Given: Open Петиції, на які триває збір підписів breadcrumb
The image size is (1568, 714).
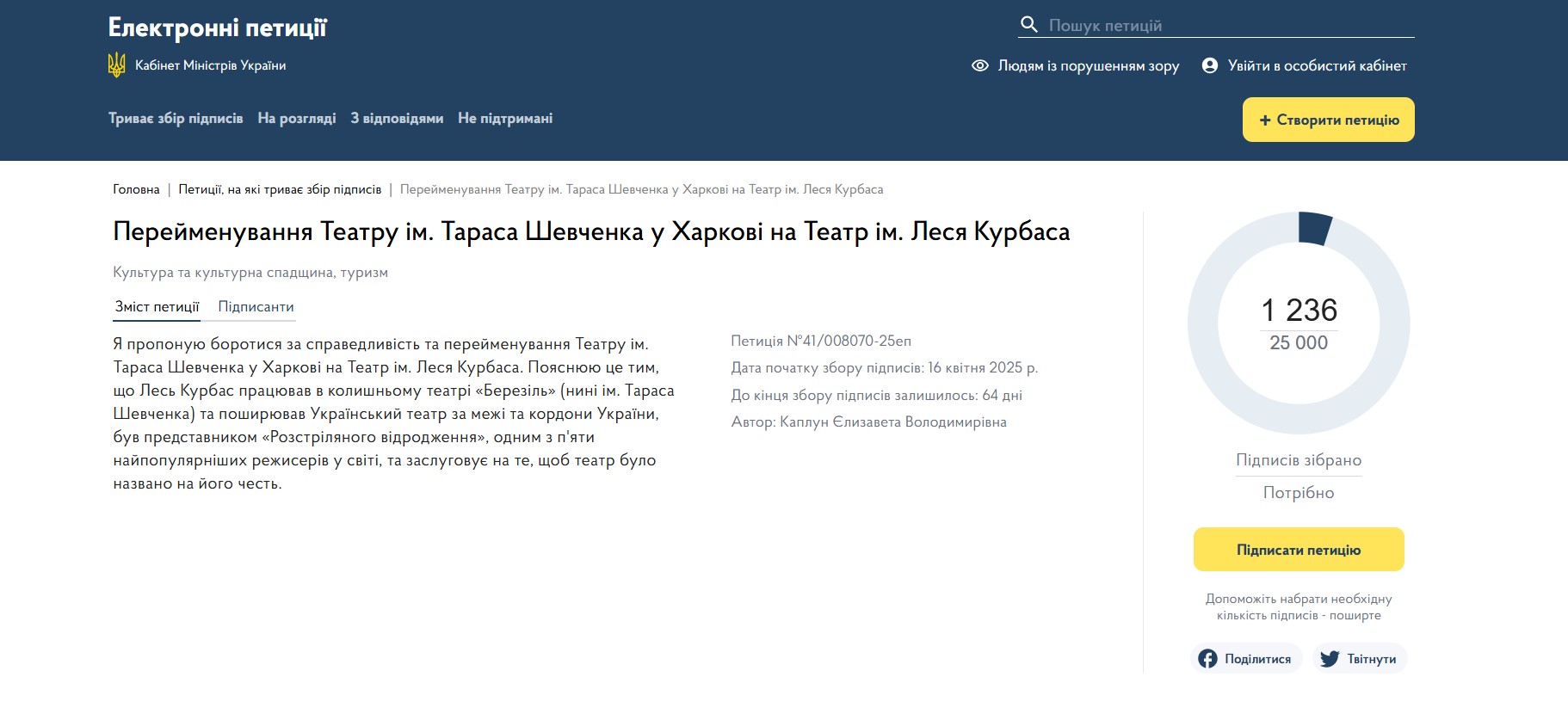Looking at the screenshot, I should coord(280,189).
